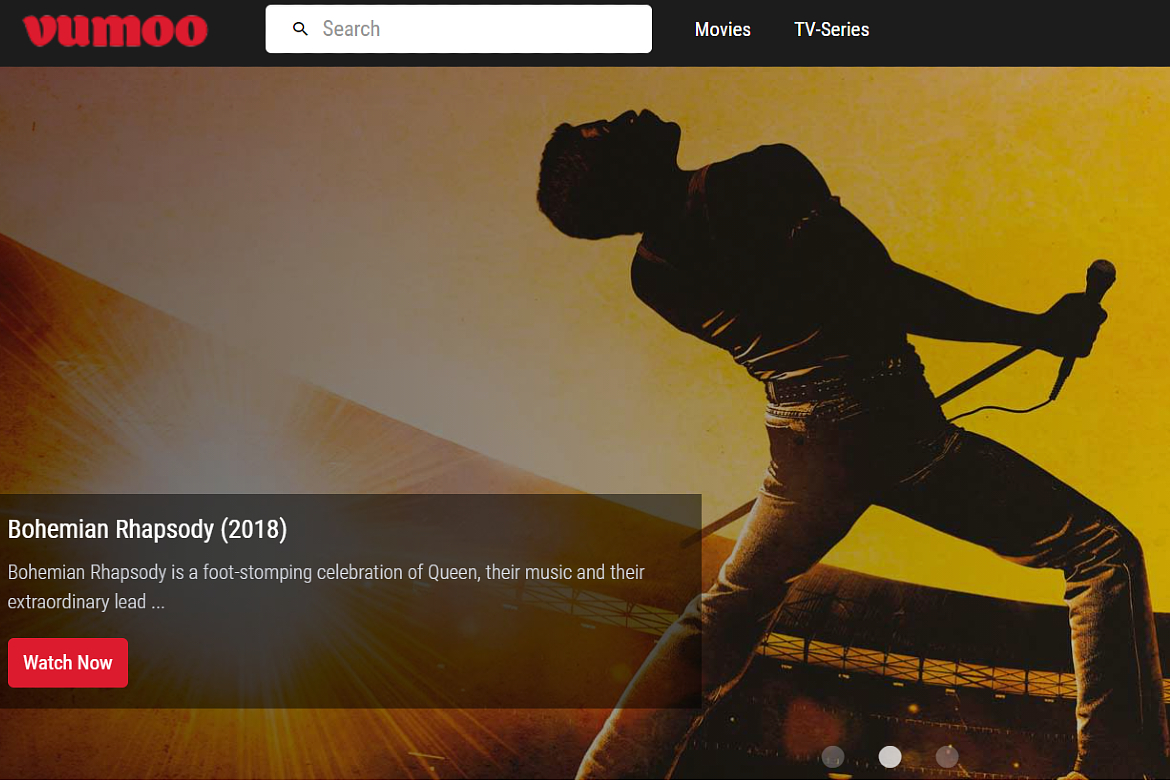Open the Movies menu item

point(722,30)
